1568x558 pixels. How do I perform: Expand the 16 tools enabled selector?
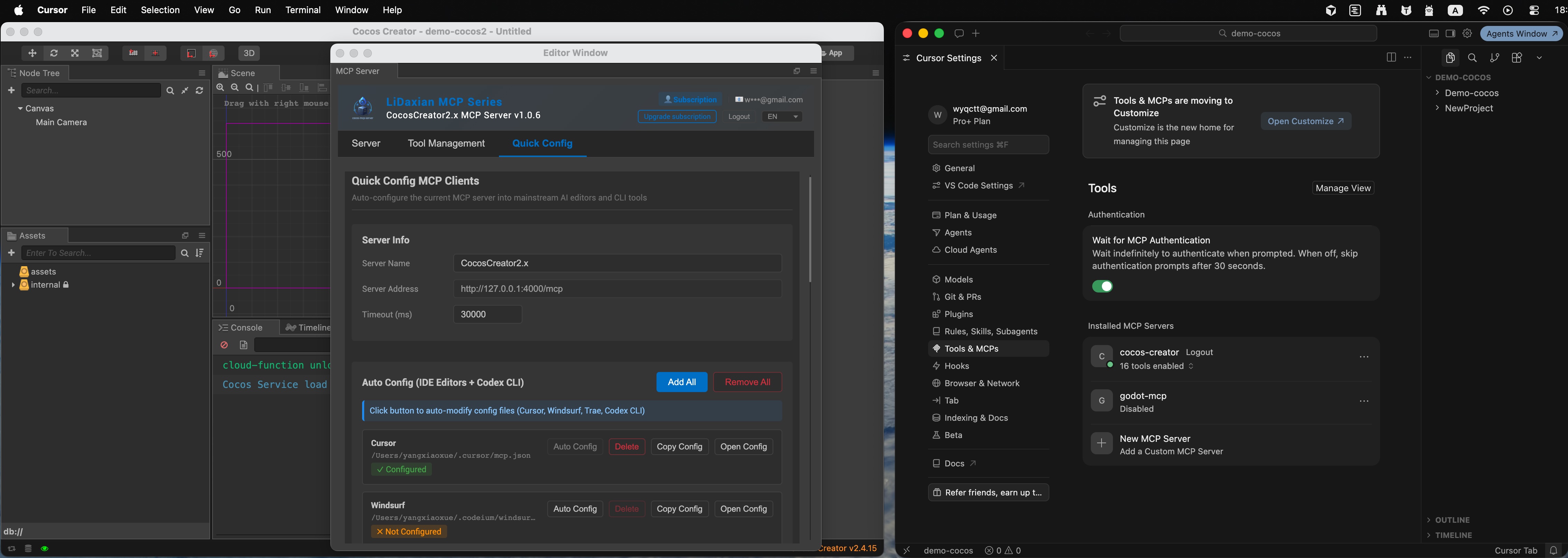click(x=1156, y=366)
